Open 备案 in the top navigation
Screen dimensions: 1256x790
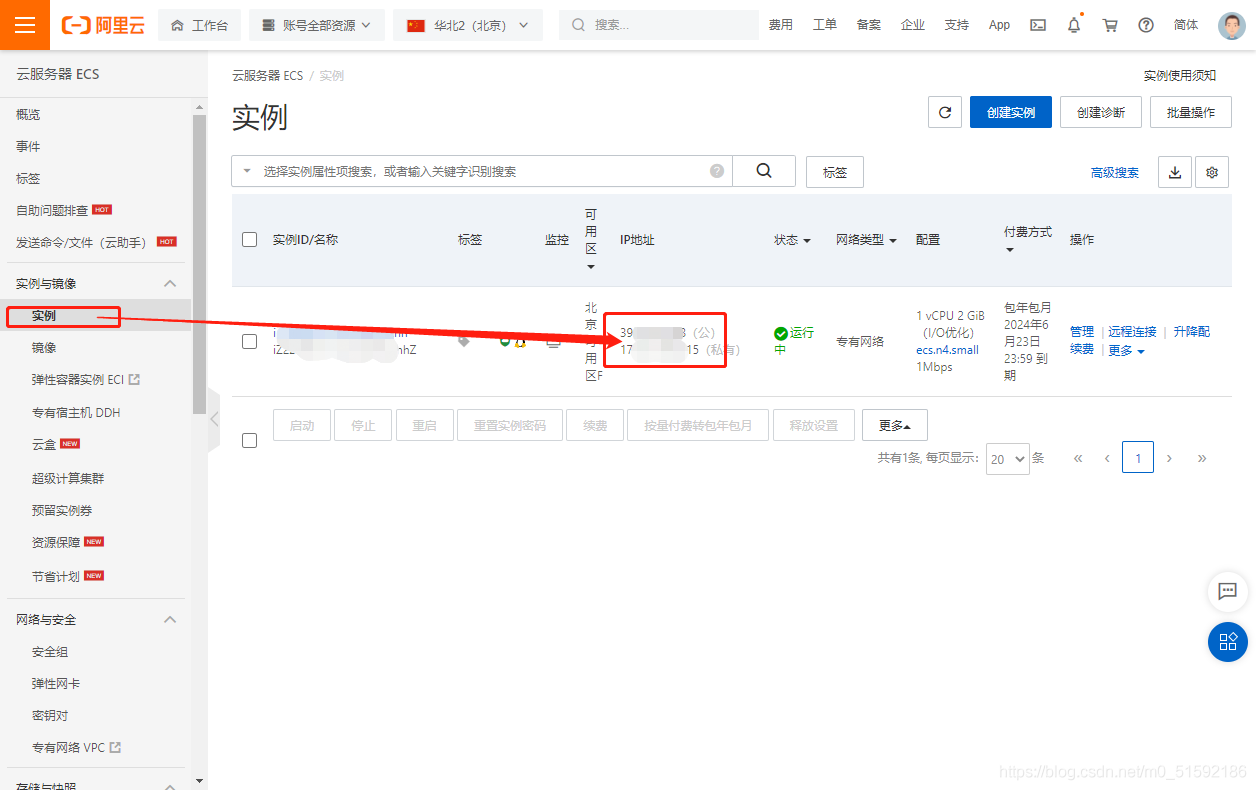(868, 25)
